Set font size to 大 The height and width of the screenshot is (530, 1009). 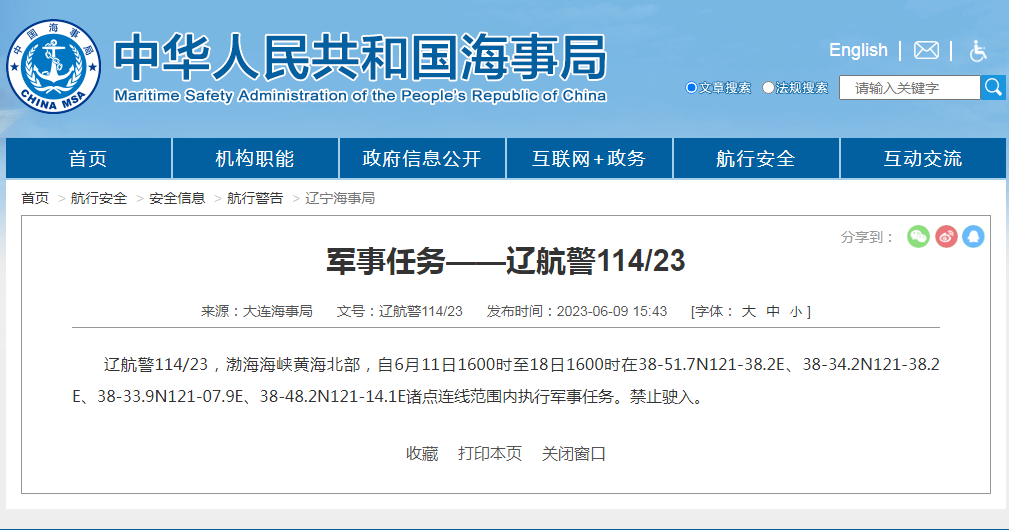(x=748, y=311)
